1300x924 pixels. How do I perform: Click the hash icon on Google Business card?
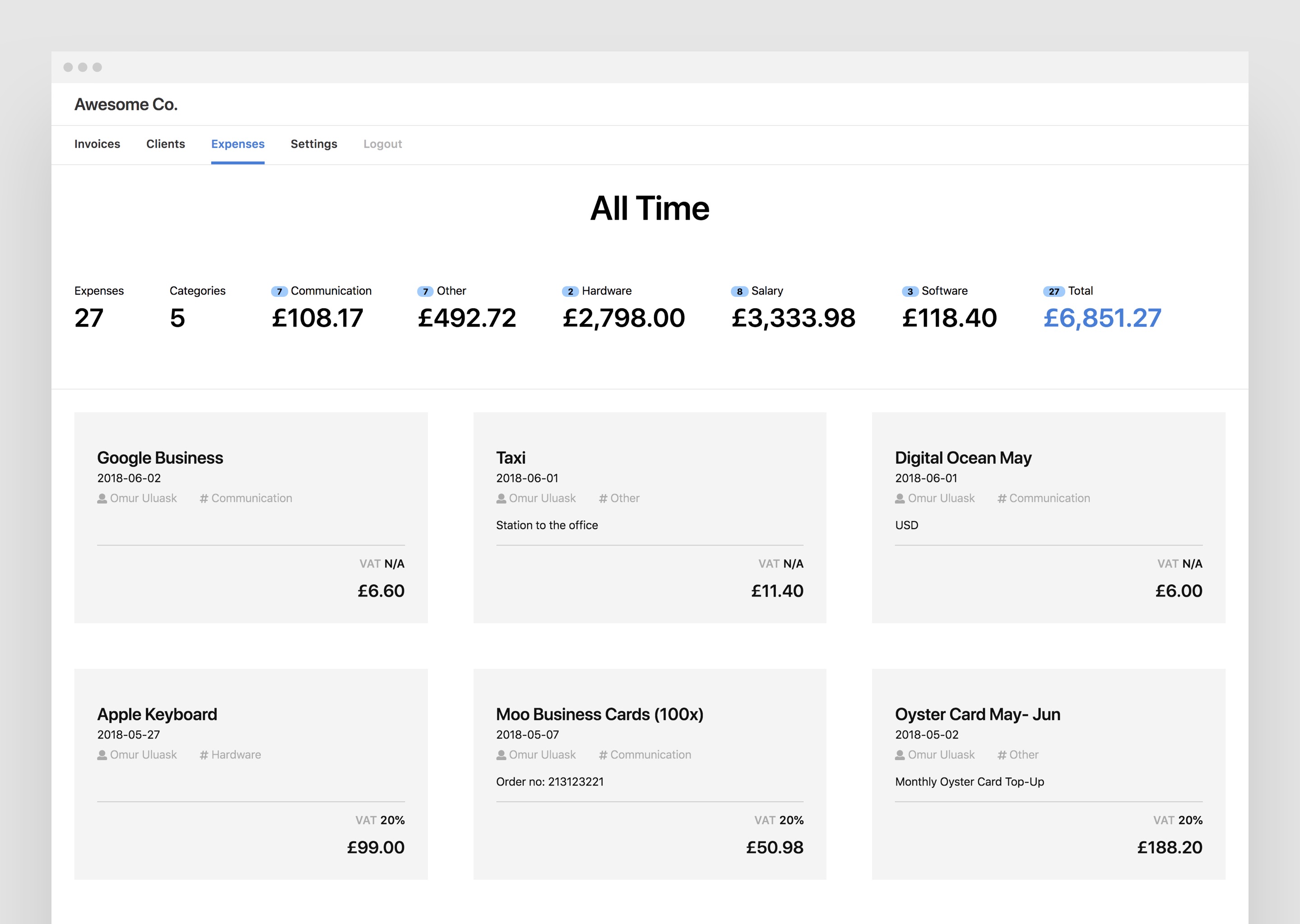click(204, 499)
